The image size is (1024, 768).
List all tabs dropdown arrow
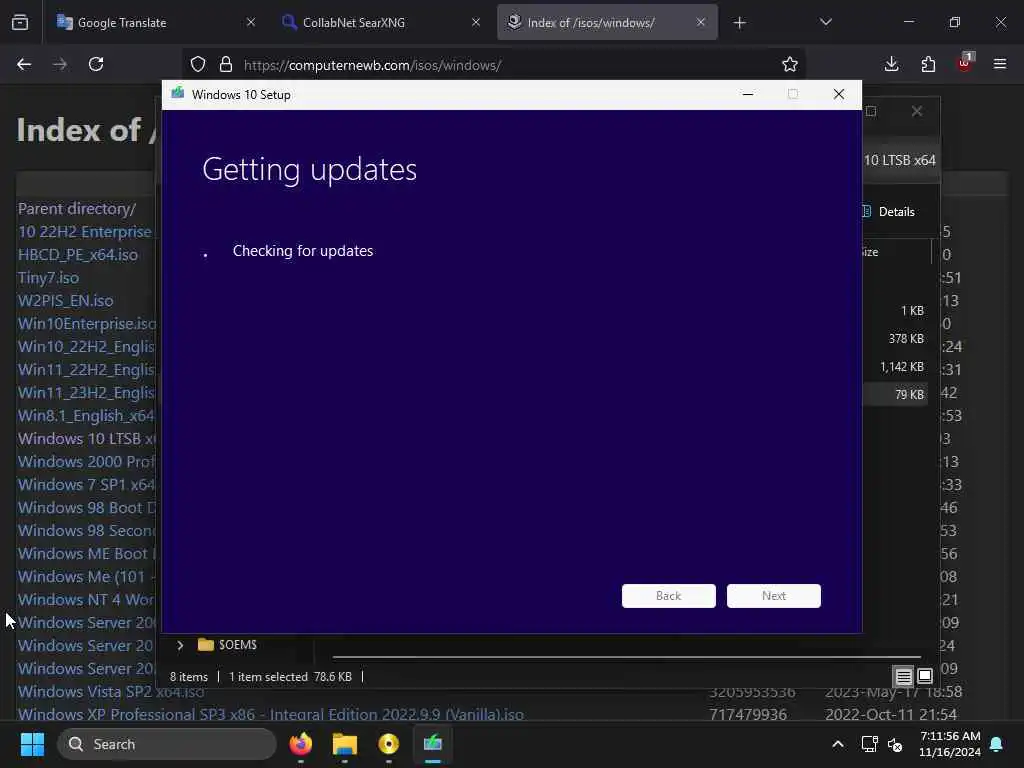825,23
